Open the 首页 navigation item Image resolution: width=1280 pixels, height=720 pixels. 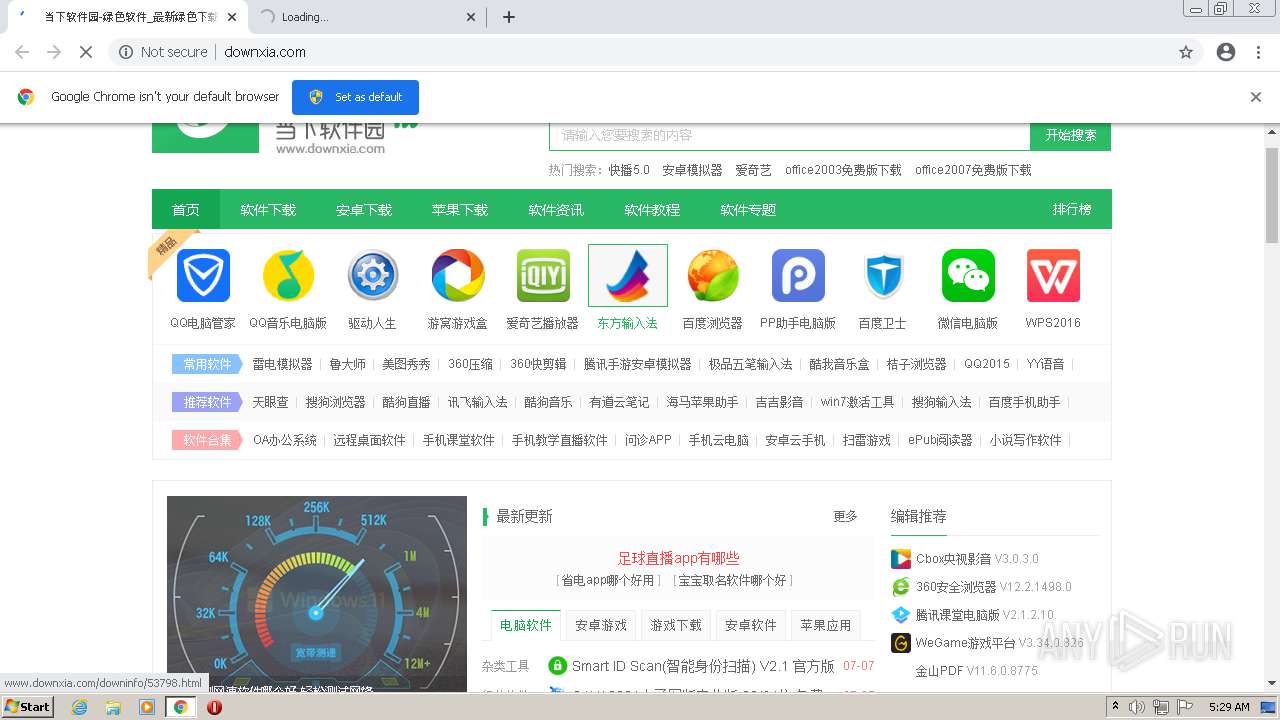point(186,210)
